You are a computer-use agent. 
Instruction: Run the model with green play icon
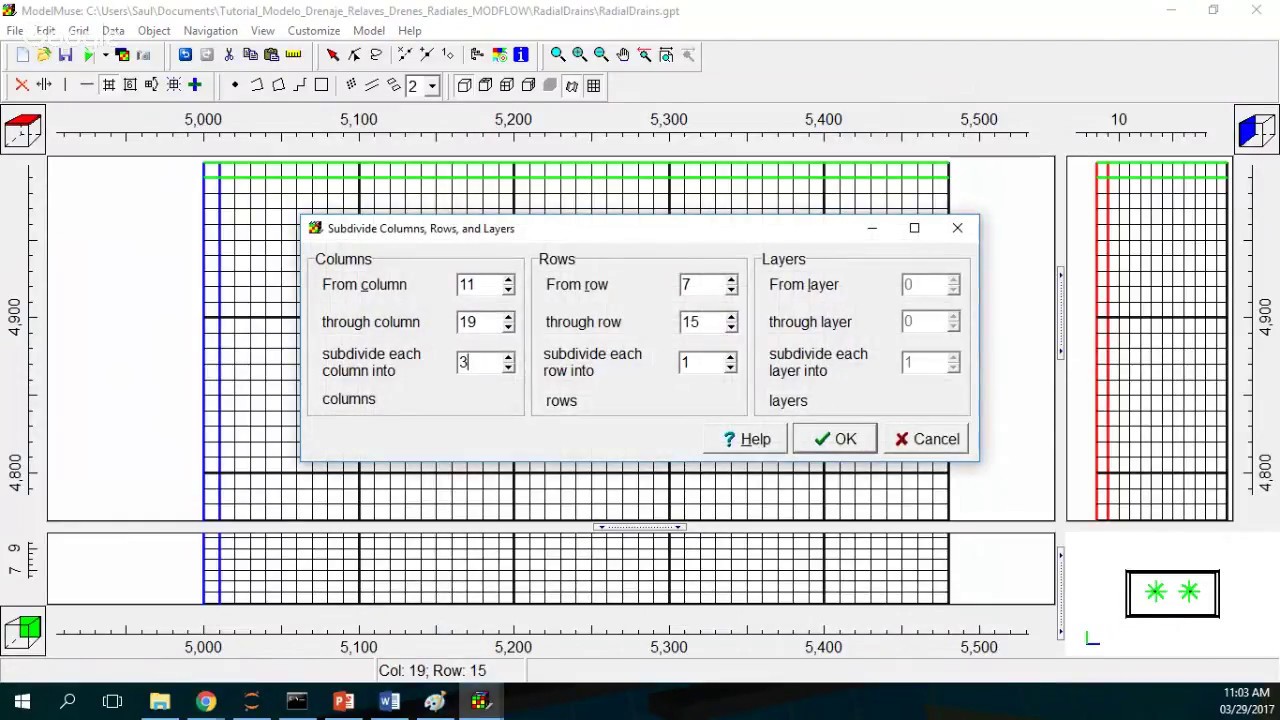click(89, 55)
